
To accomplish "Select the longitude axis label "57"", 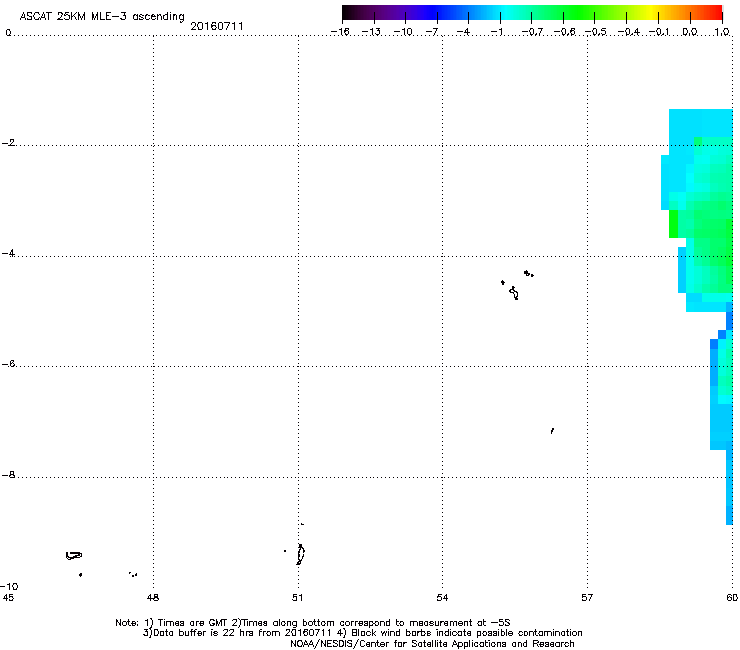I will point(587,598).
